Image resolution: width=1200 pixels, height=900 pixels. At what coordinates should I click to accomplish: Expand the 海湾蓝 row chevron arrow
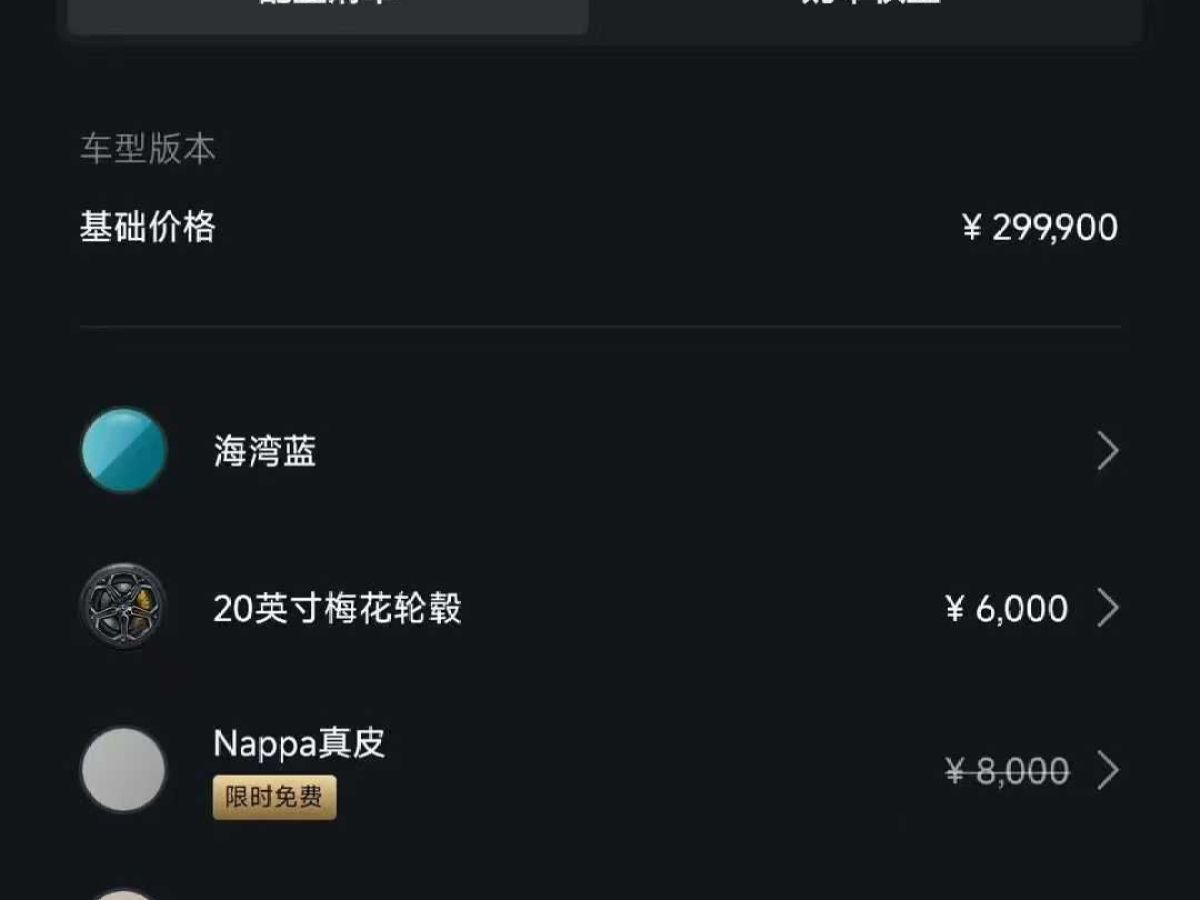pos(1107,452)
